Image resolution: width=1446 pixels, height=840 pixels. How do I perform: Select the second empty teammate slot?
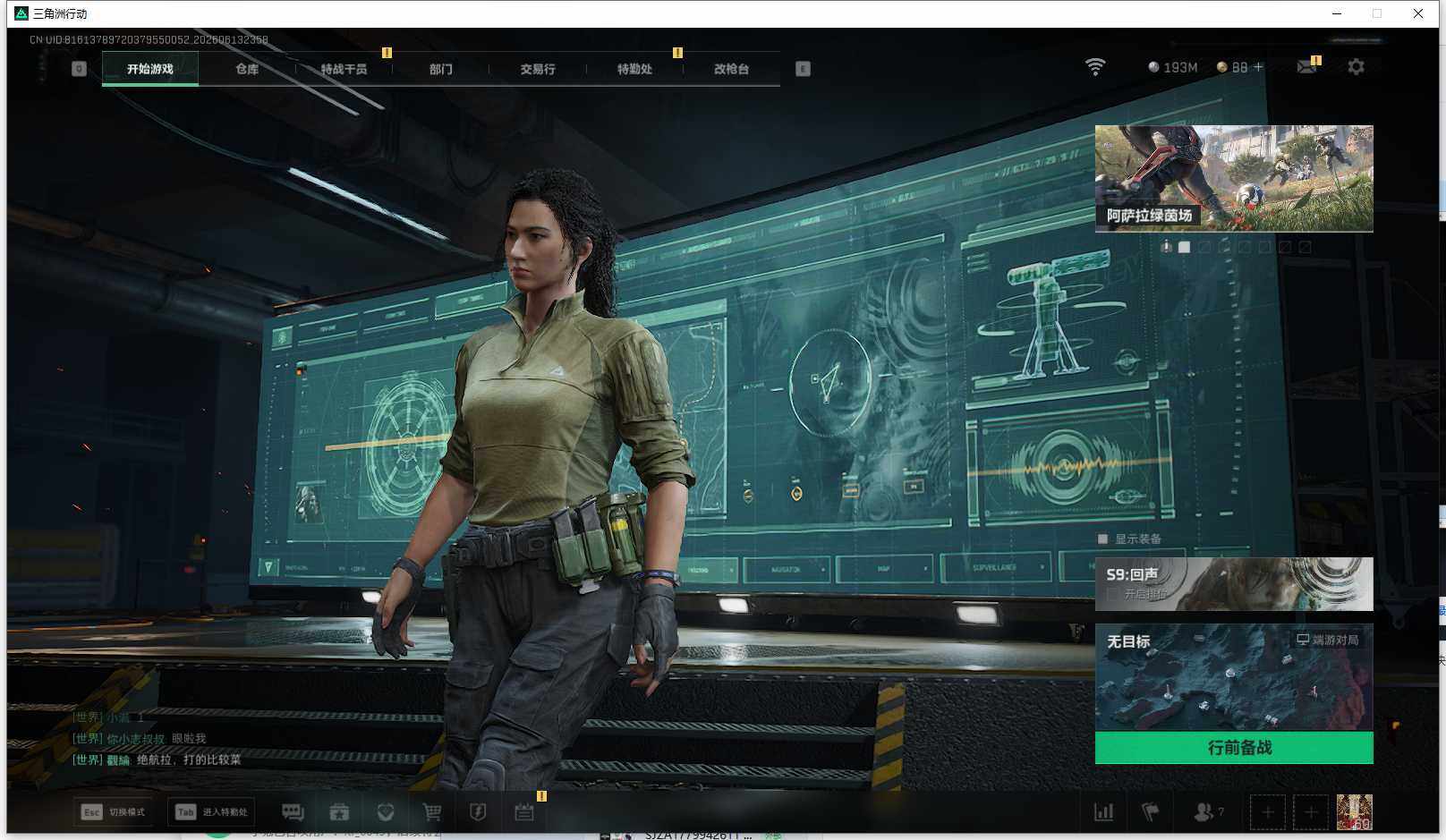coord(1311,812)
